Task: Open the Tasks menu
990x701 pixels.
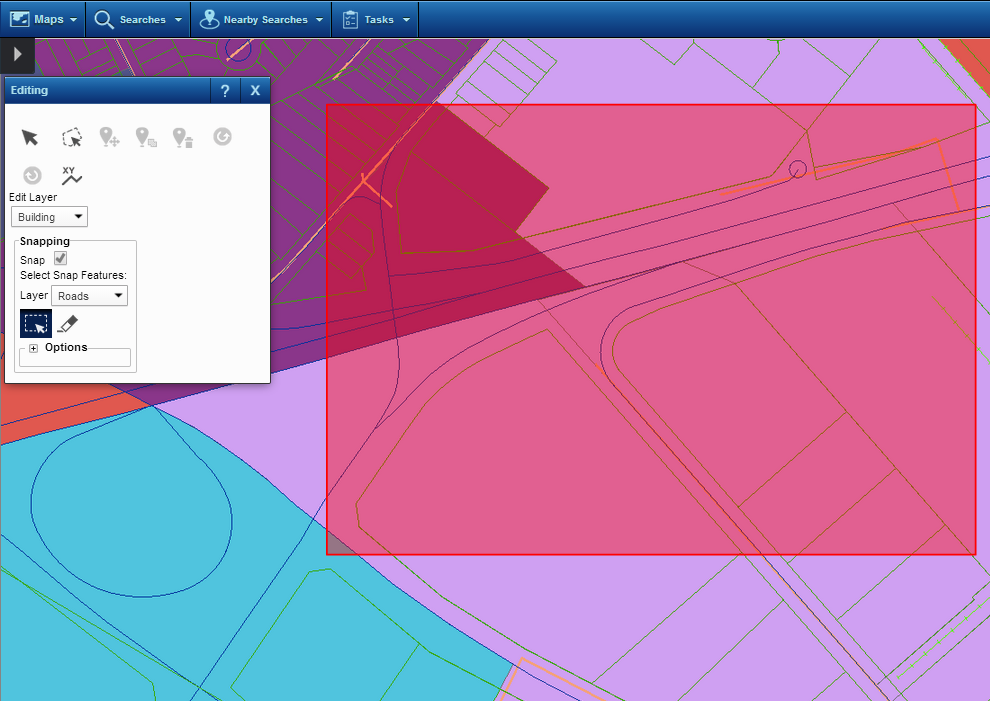Action: tap(375, 19)
